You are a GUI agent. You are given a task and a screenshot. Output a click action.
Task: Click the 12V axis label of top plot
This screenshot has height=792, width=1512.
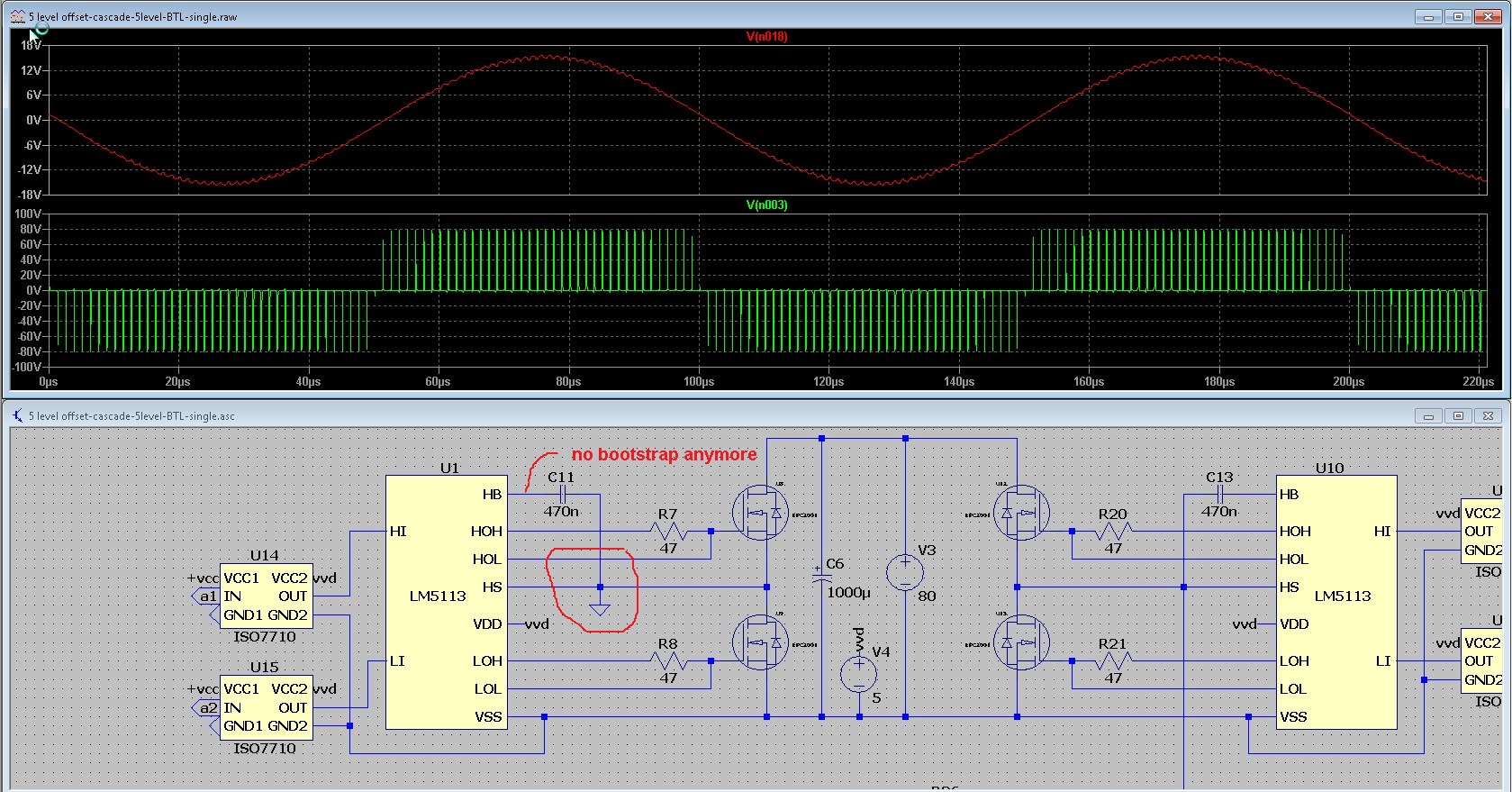click(32, 70)
